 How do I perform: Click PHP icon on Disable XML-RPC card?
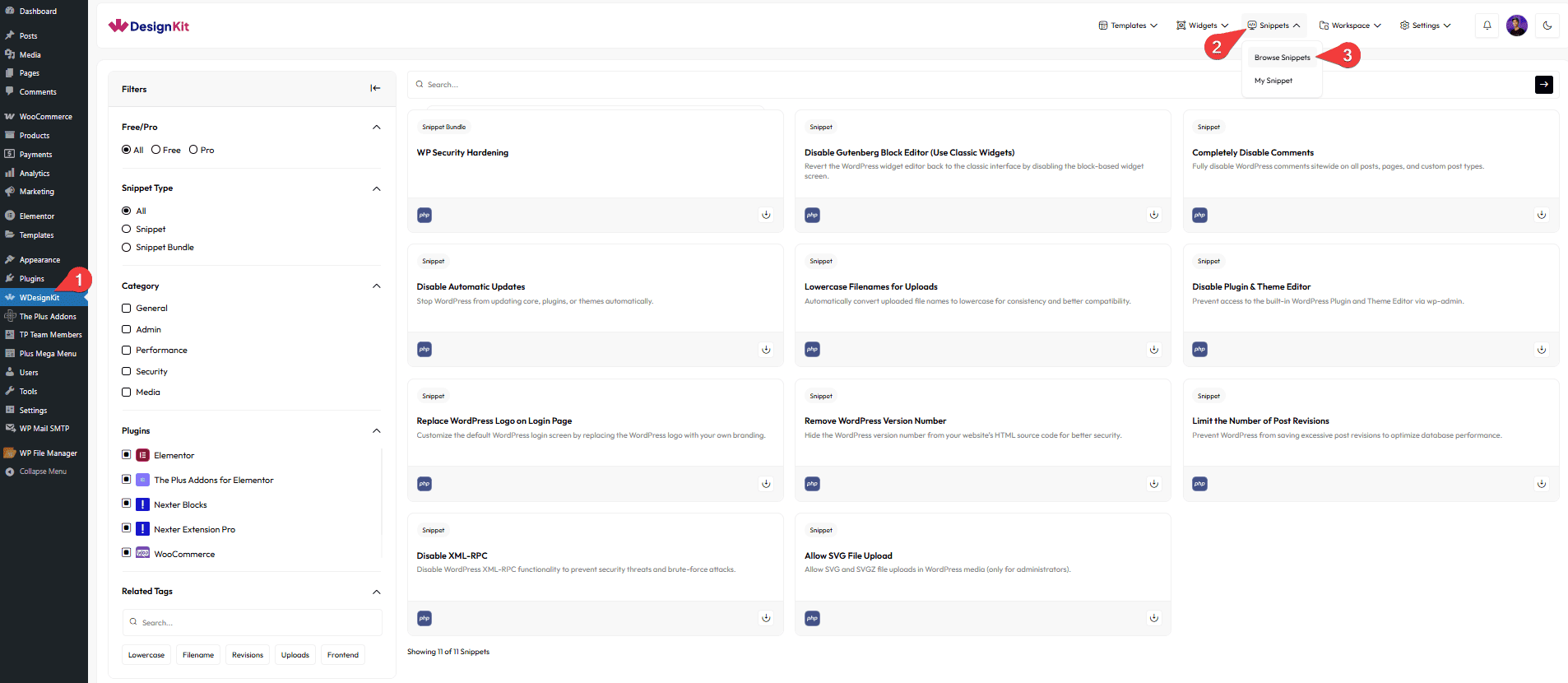[x=424, y=618]
